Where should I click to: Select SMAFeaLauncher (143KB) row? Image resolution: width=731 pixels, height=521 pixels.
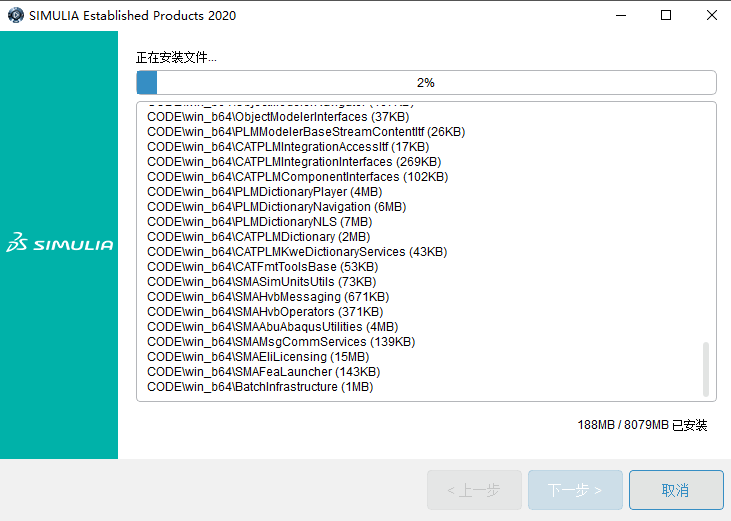tap(263, 371)
